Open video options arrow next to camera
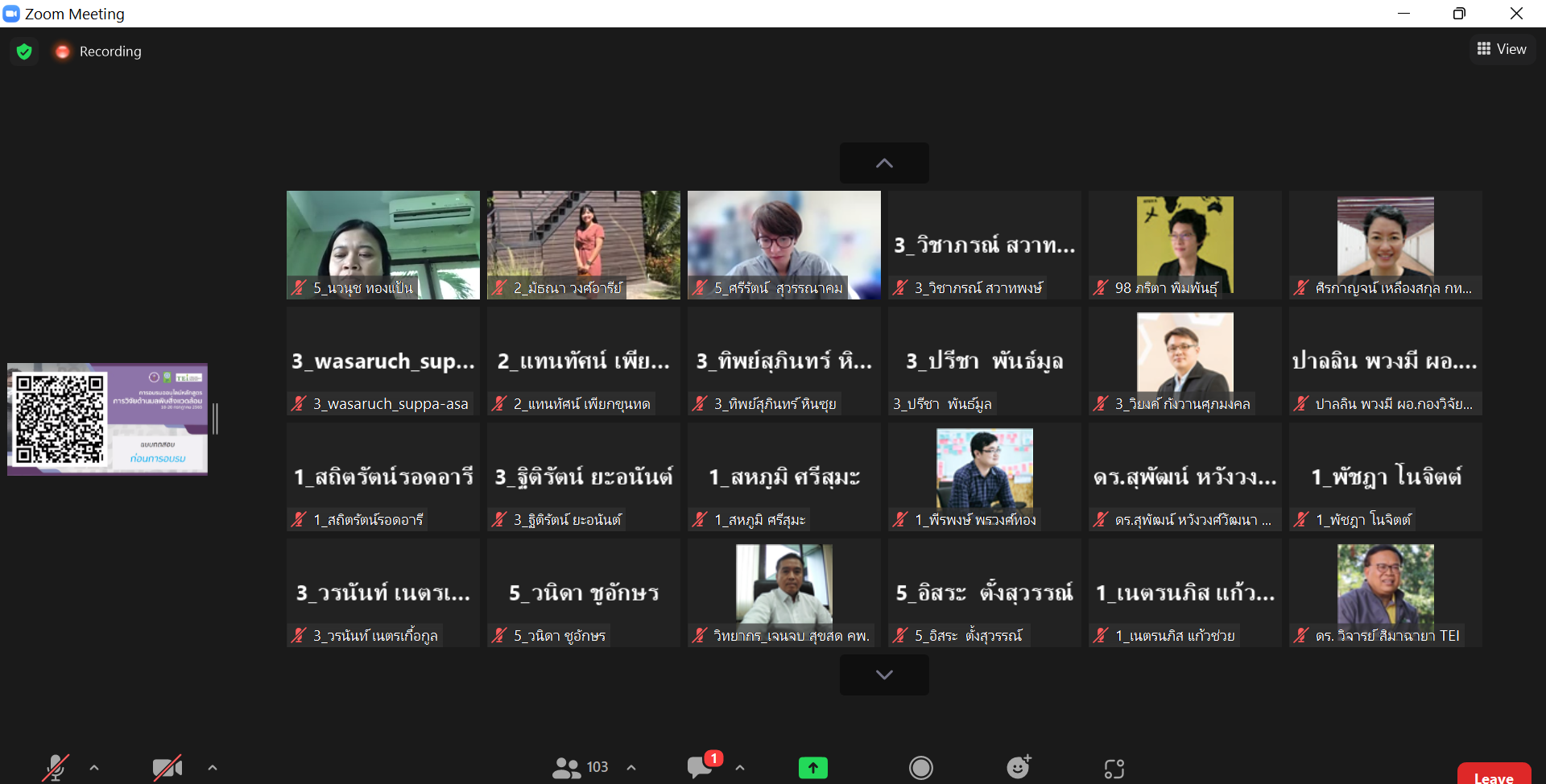The width and height of the screenshot is (1546, 784). pos(213,768)
